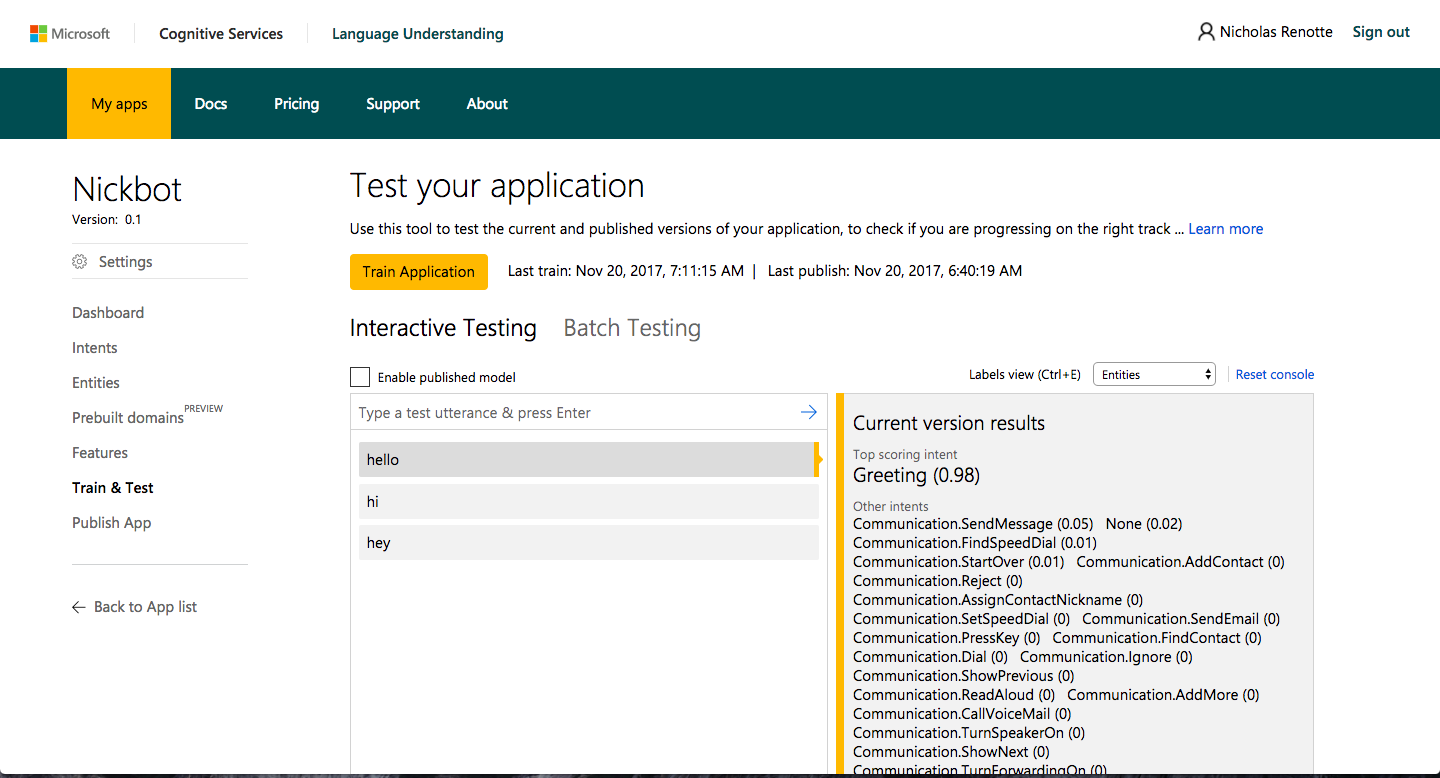Click the Microsoft logo

click(70, 34)
